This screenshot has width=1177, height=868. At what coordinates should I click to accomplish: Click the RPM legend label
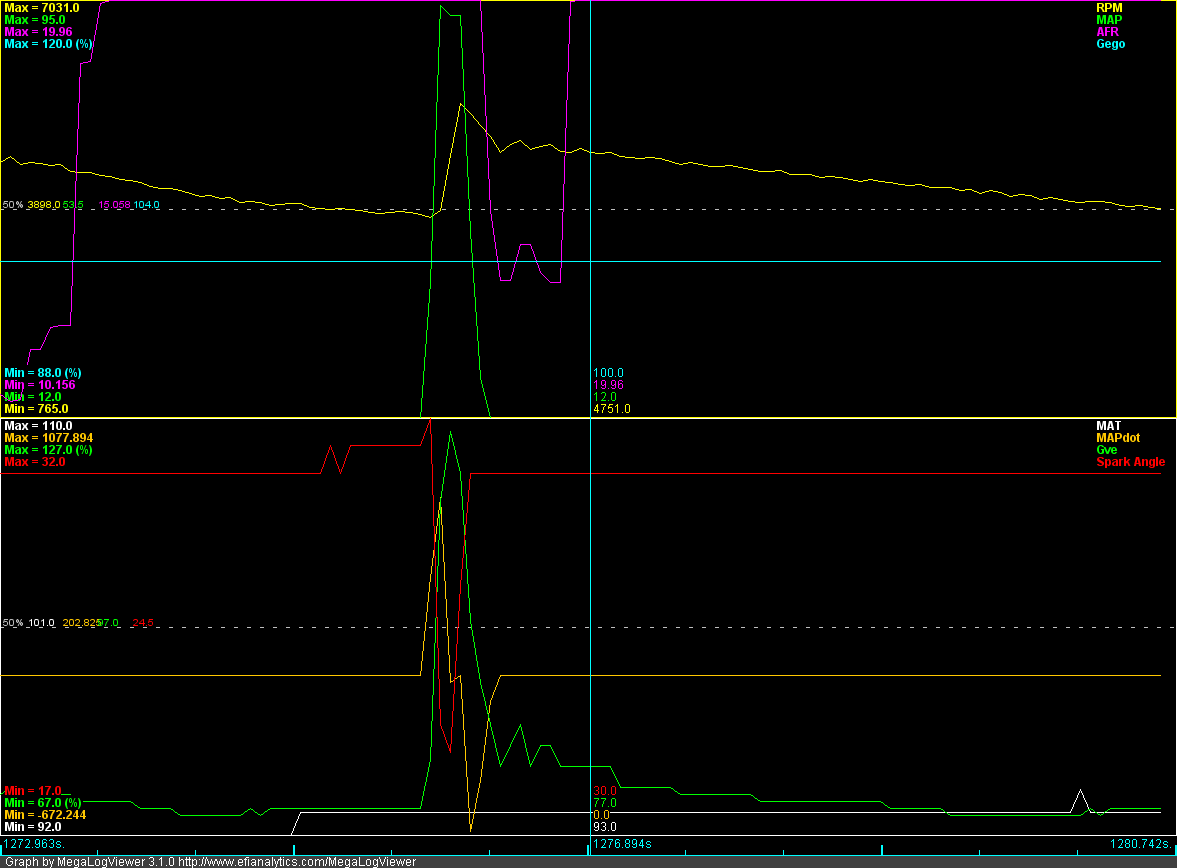(1109, 8)
